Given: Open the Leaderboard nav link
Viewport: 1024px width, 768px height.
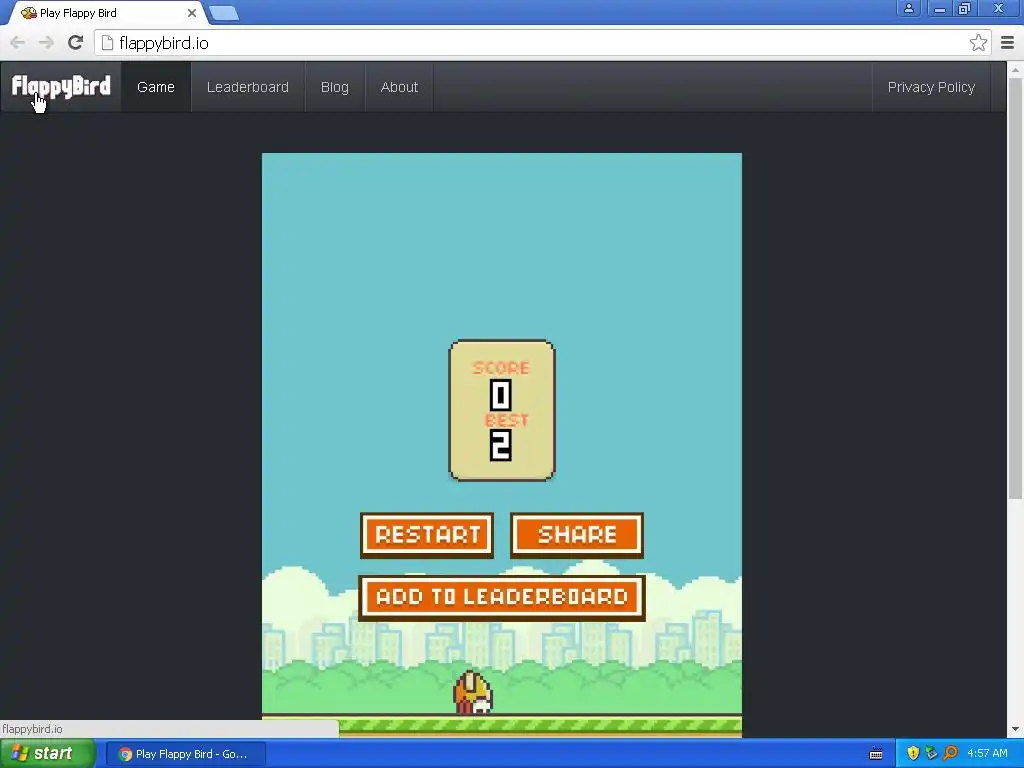Looking at the screenshot, I should click(248, 87).
